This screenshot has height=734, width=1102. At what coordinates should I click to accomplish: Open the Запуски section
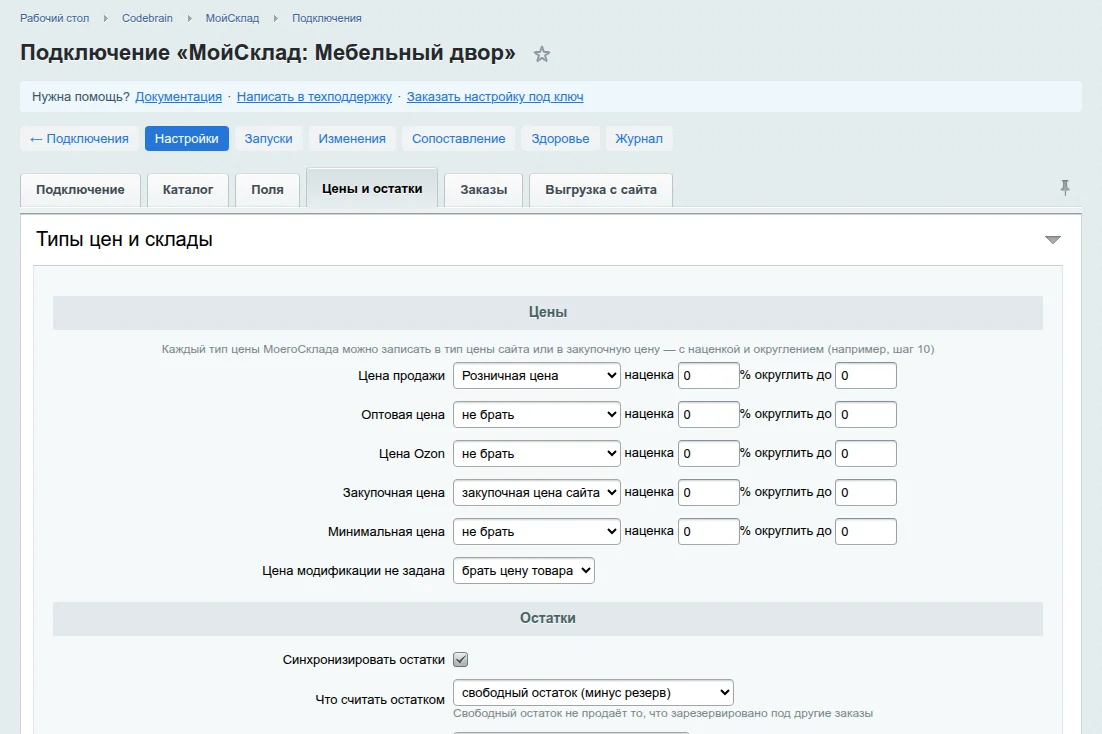pos(268,139)
